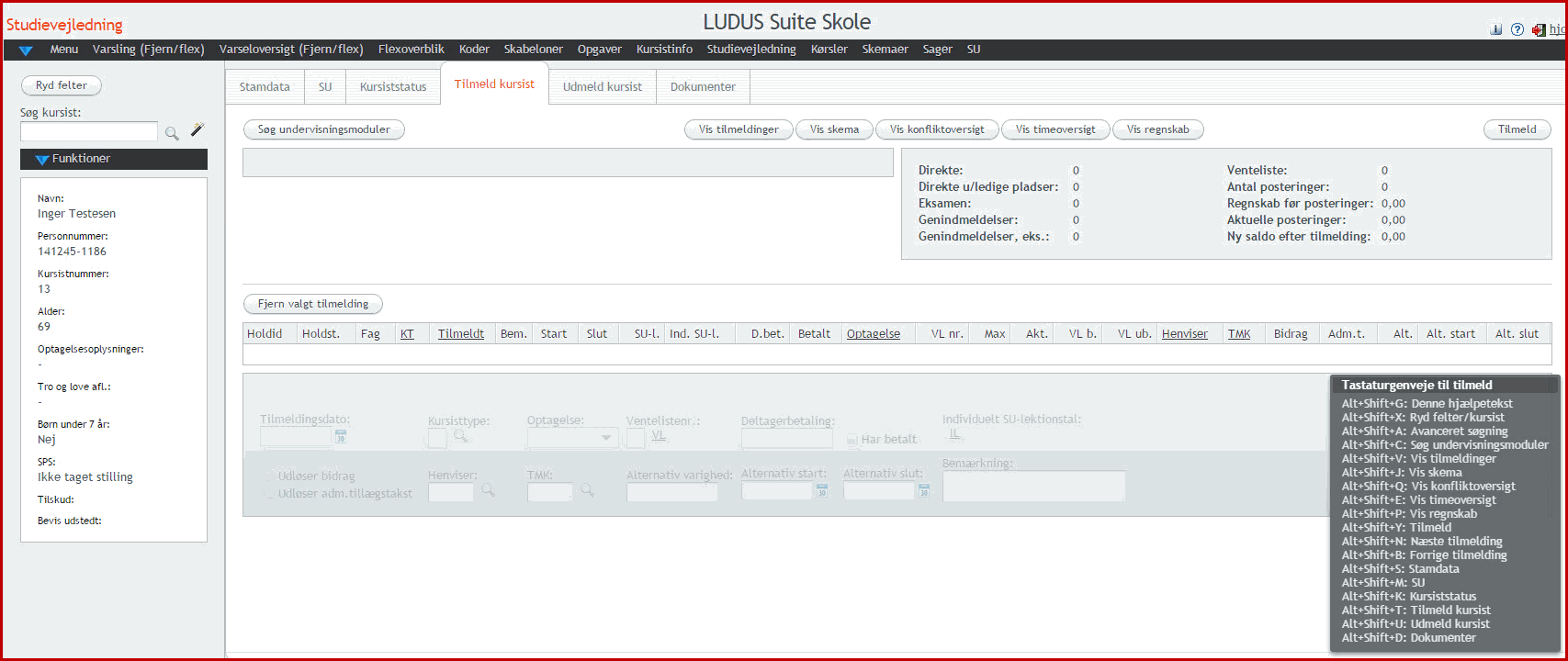The width and height of the screenshot is (1568, 661).
Task: Click the Ventelistenr. input field
Action: tap(636, 438)
